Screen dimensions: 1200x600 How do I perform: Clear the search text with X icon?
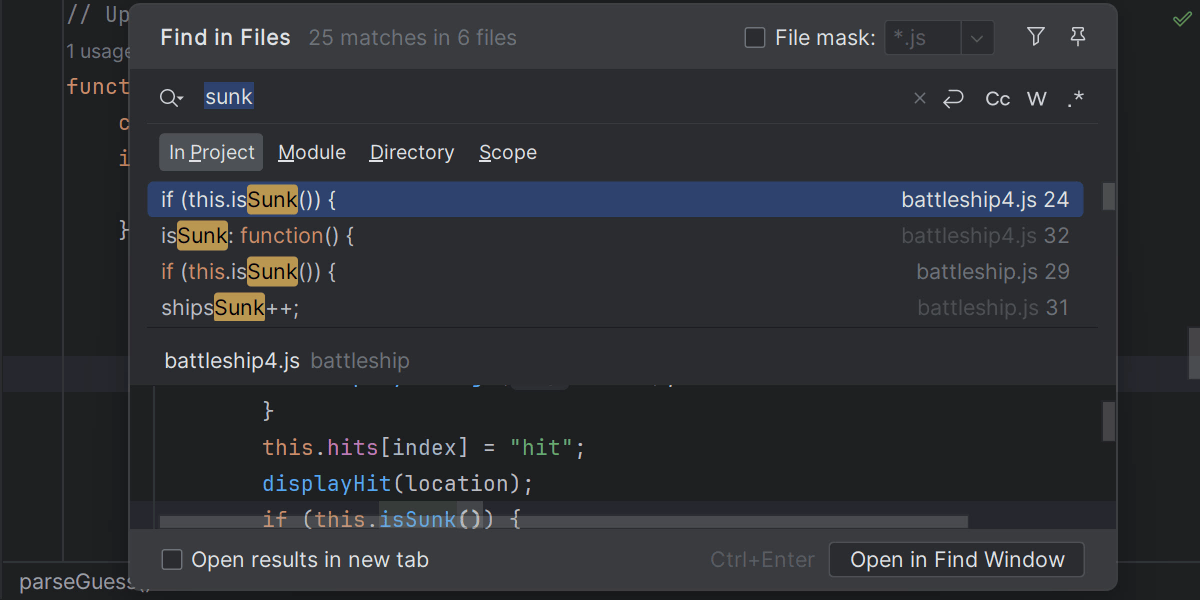point(920,98)
